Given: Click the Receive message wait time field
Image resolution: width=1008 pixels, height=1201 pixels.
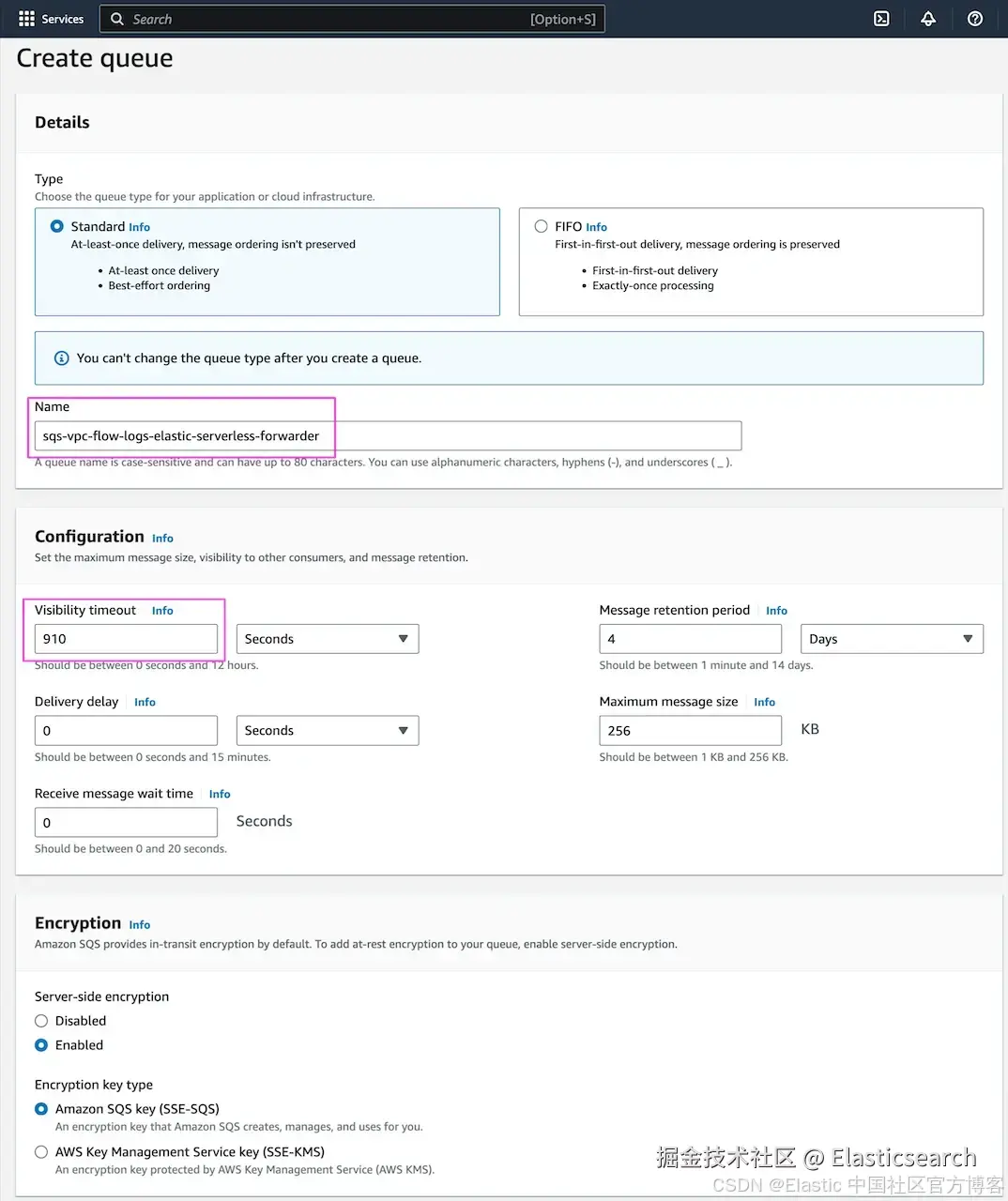Looking at the screenshot, I should (x=126, y=823).
